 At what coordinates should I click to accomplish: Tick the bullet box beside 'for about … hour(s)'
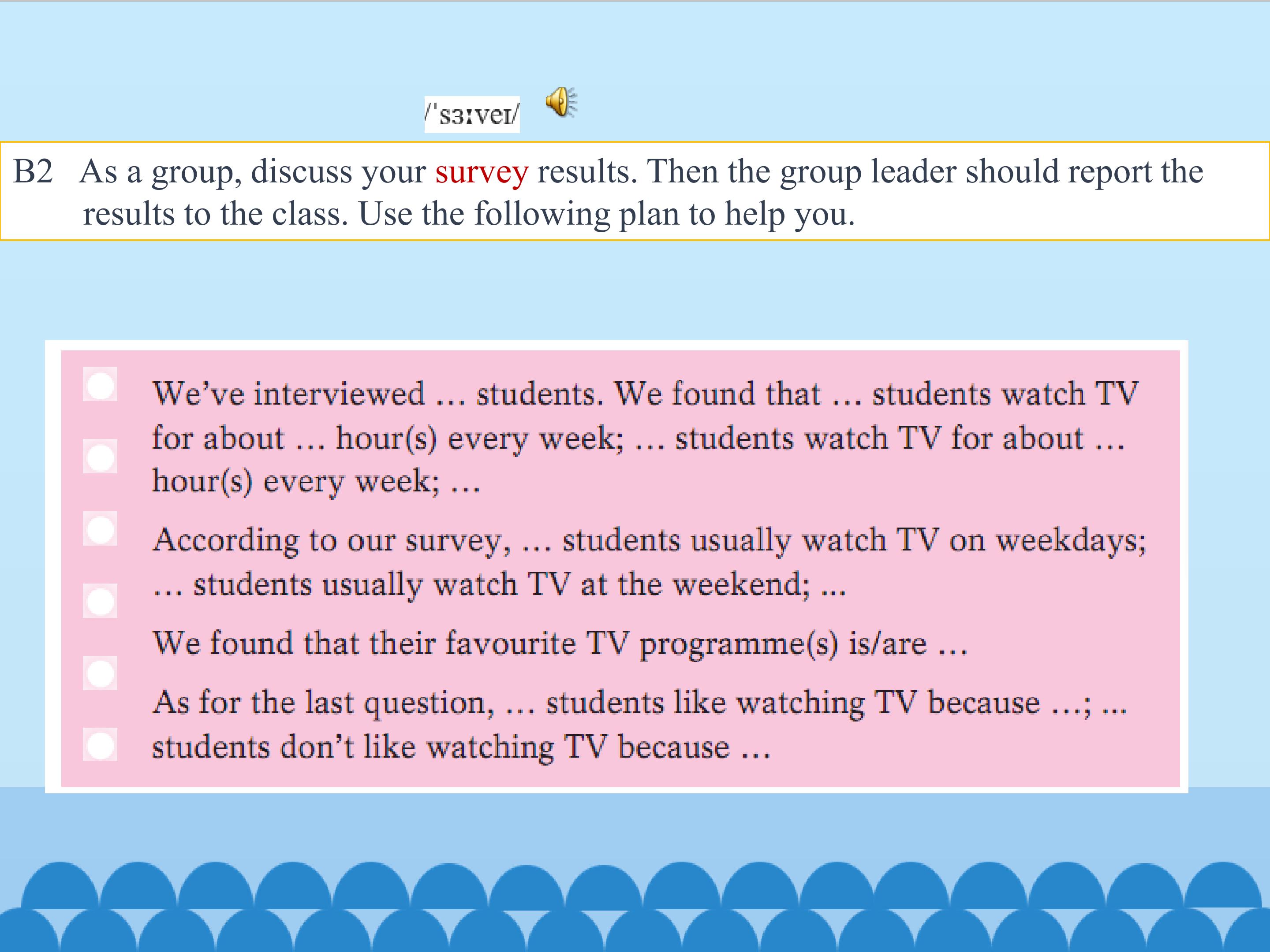point(100,457)
